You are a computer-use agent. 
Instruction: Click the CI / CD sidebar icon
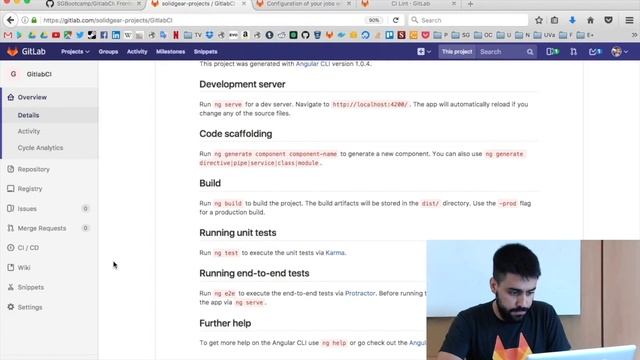coord(11,248)
